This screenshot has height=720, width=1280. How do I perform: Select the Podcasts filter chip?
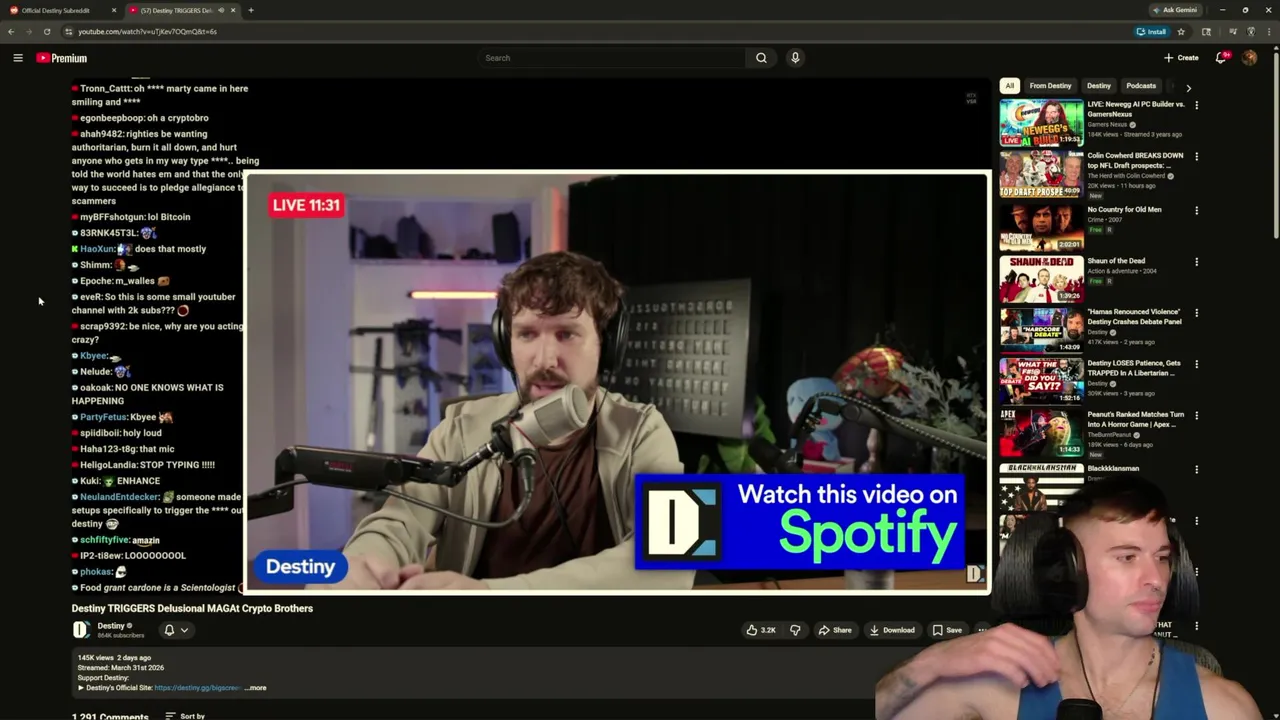[x=1141, y=86]
